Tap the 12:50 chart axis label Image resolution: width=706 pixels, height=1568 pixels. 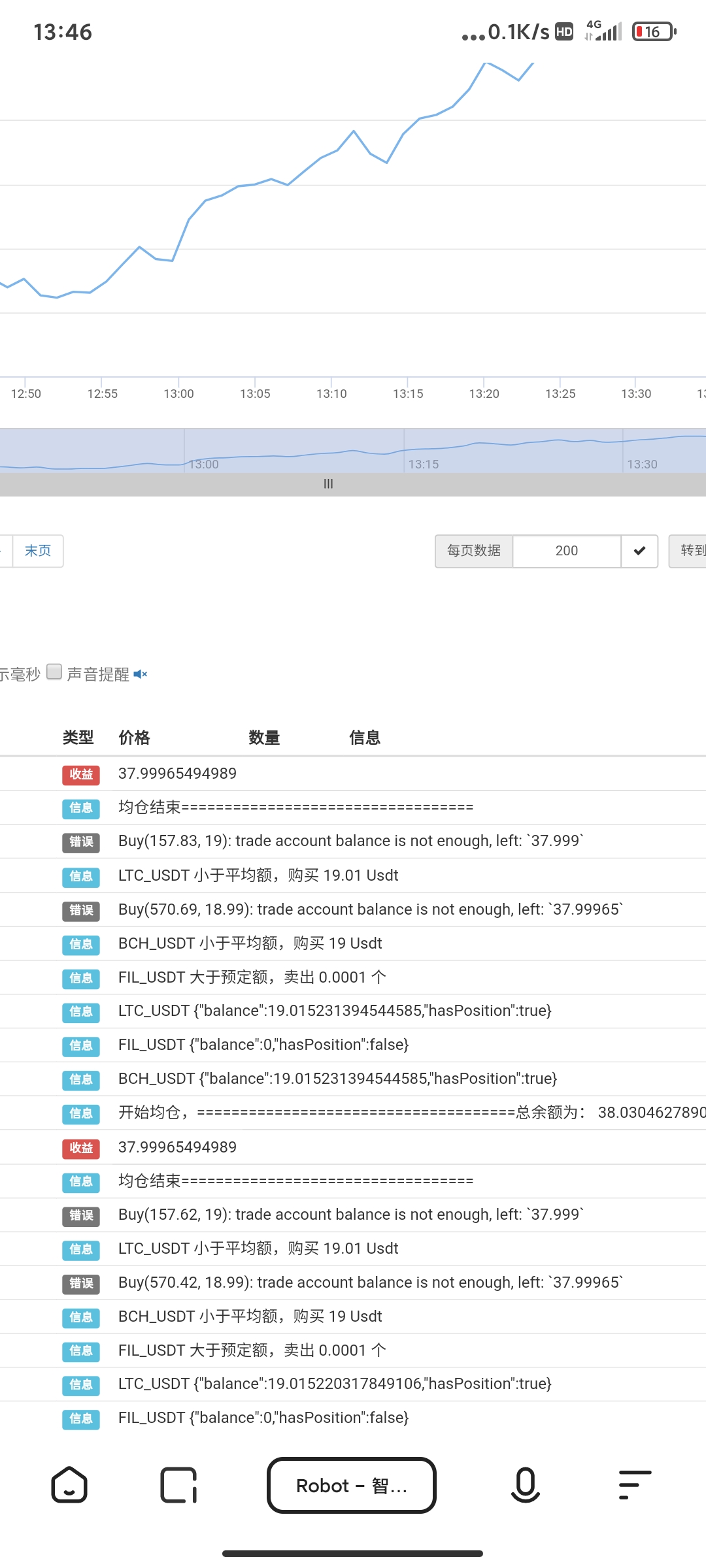26,394
